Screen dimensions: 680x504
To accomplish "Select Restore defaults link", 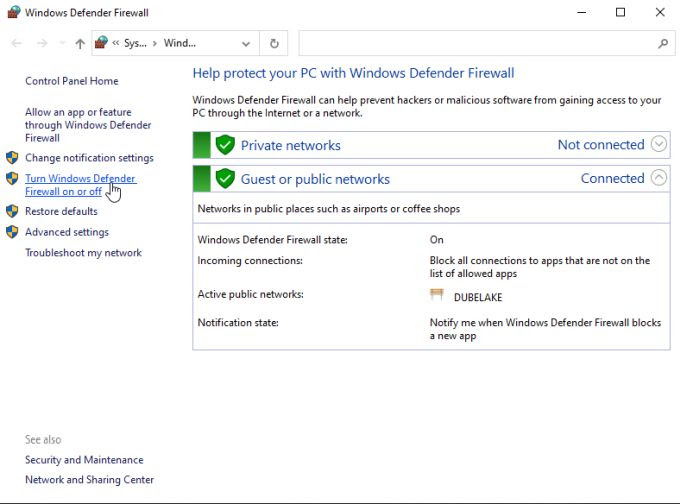I will (x=61, y=211).
